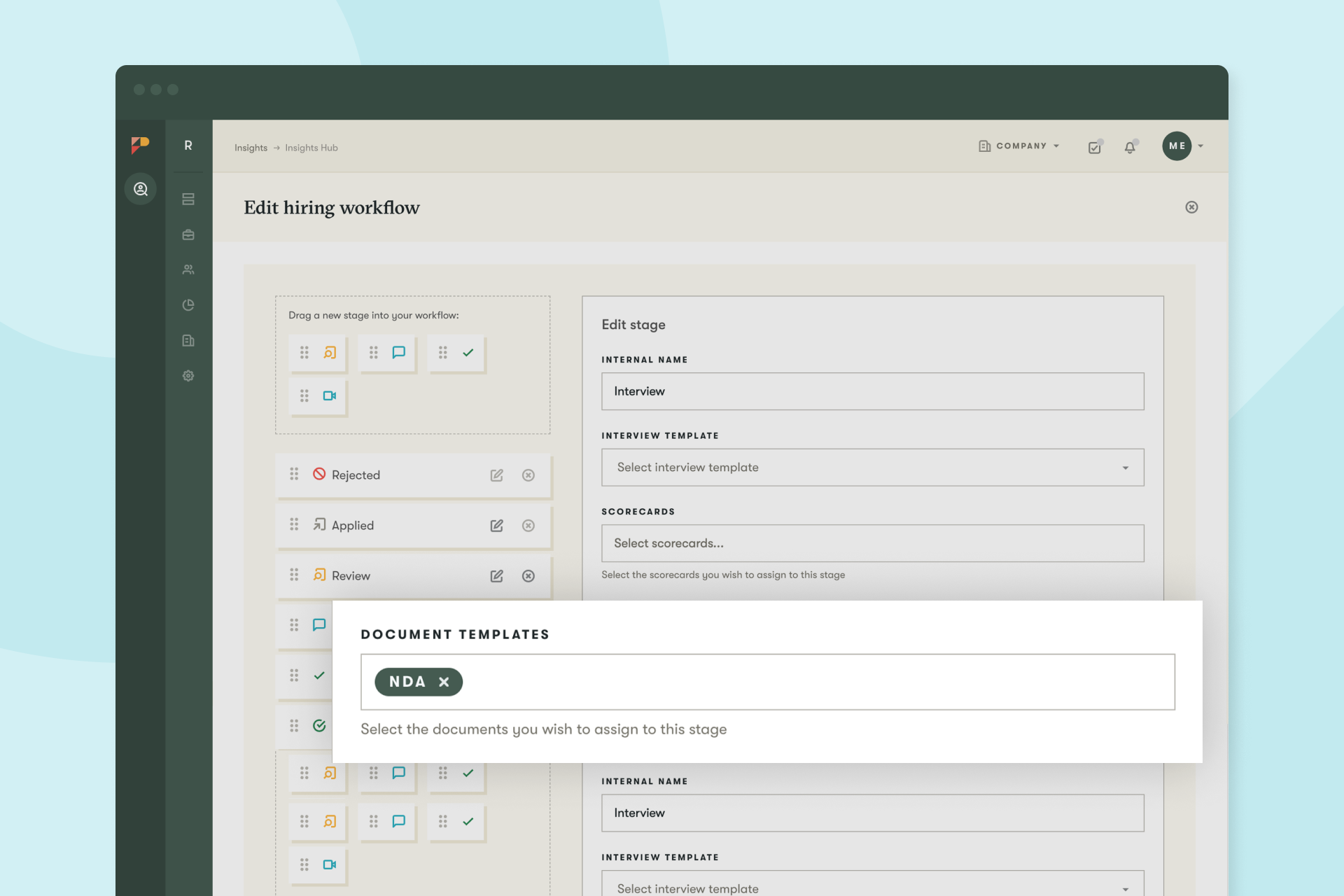Expand the Select interview template dropdown
Screen dimensions: 1344x896
[872, 468]
